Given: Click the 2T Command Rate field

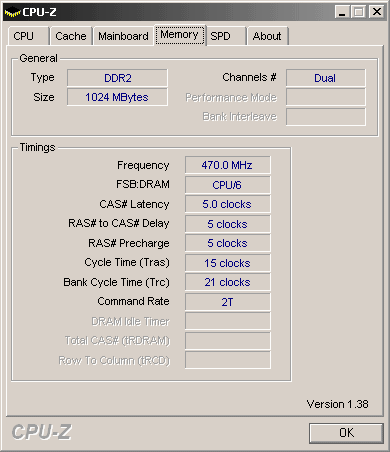Looking at the screenshot, I should coord(228,302).
